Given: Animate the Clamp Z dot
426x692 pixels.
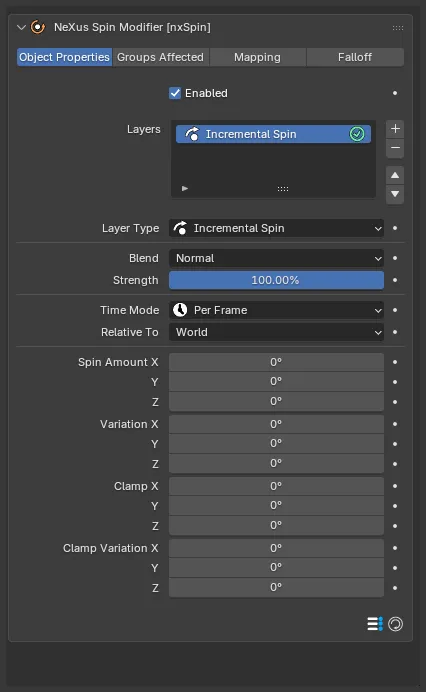Looking at the screenshot, I should (x=395, y=526).
